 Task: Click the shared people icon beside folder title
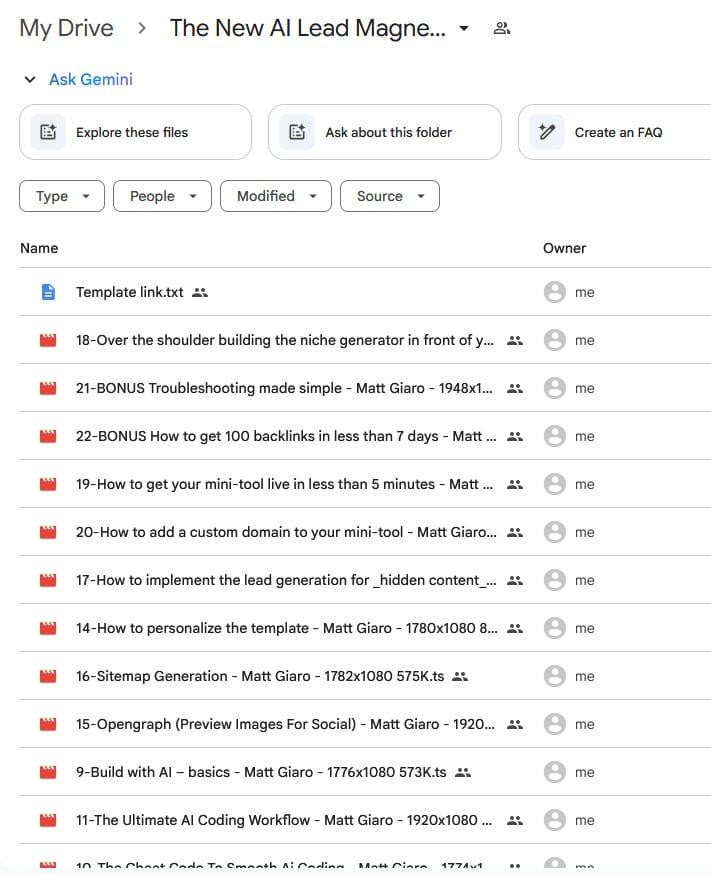502,28
